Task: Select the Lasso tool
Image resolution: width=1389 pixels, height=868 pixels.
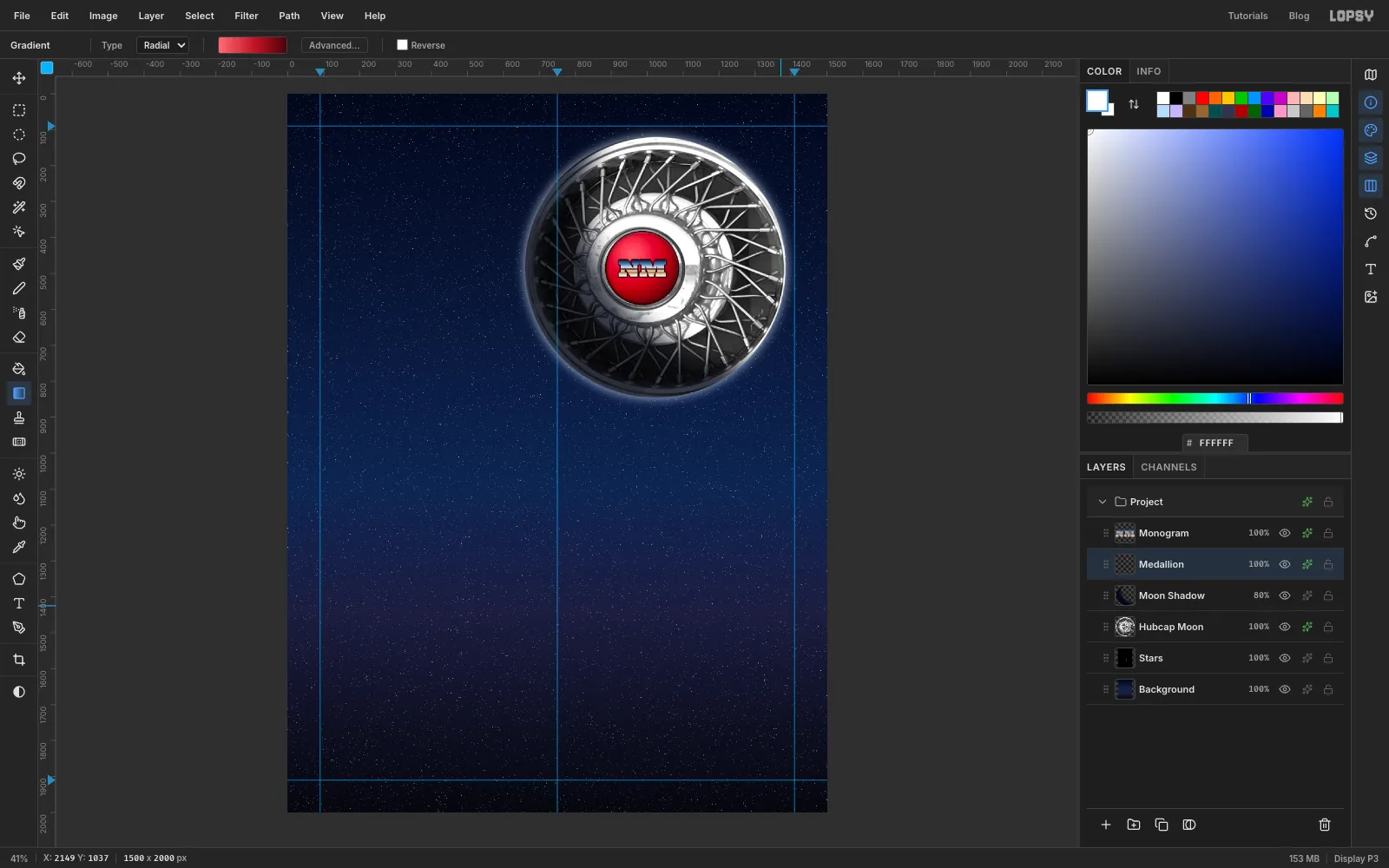Action: 19,159
